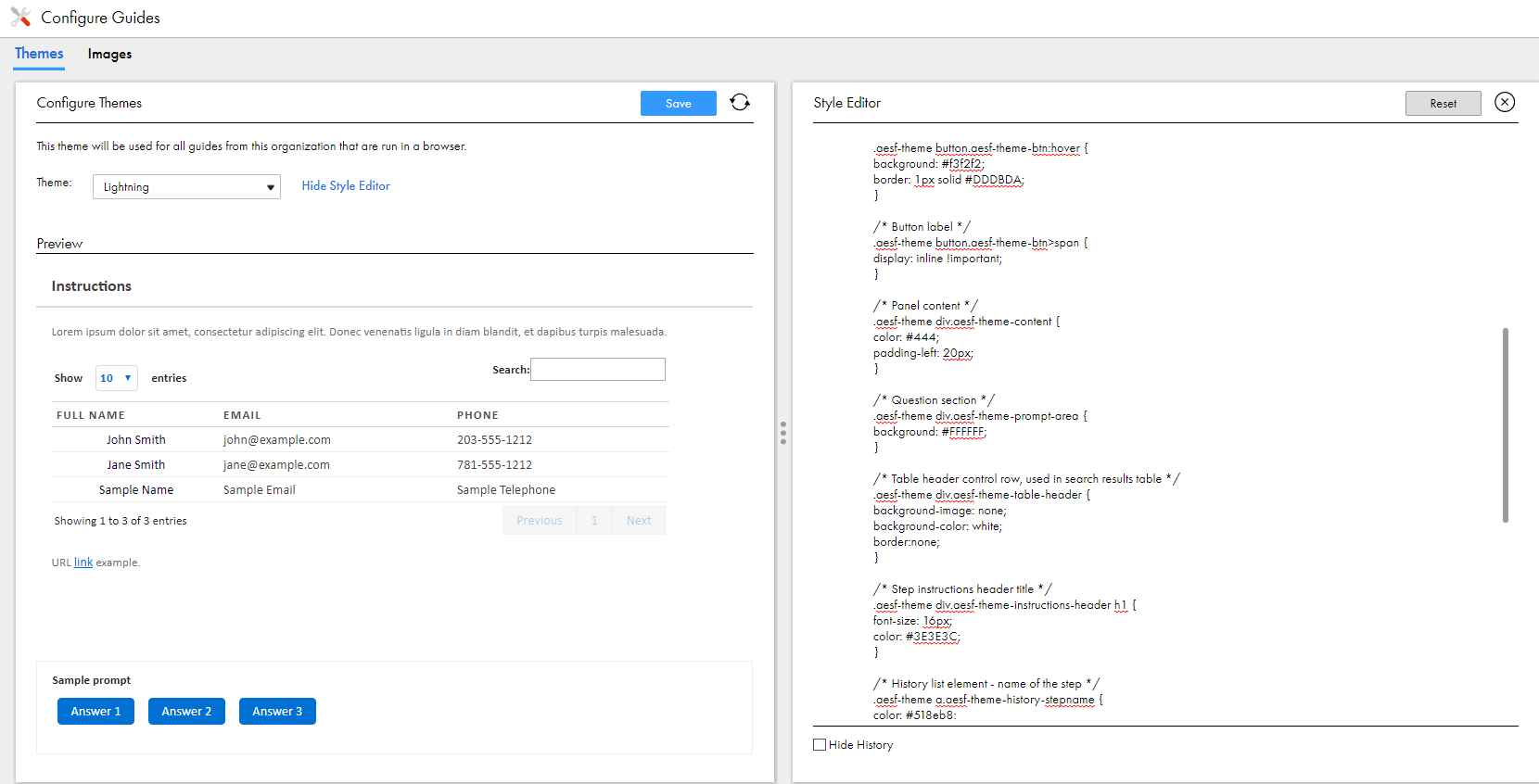Switch to the Themes tab
This screenshot has height=784, width=1539.
point(39,54)
